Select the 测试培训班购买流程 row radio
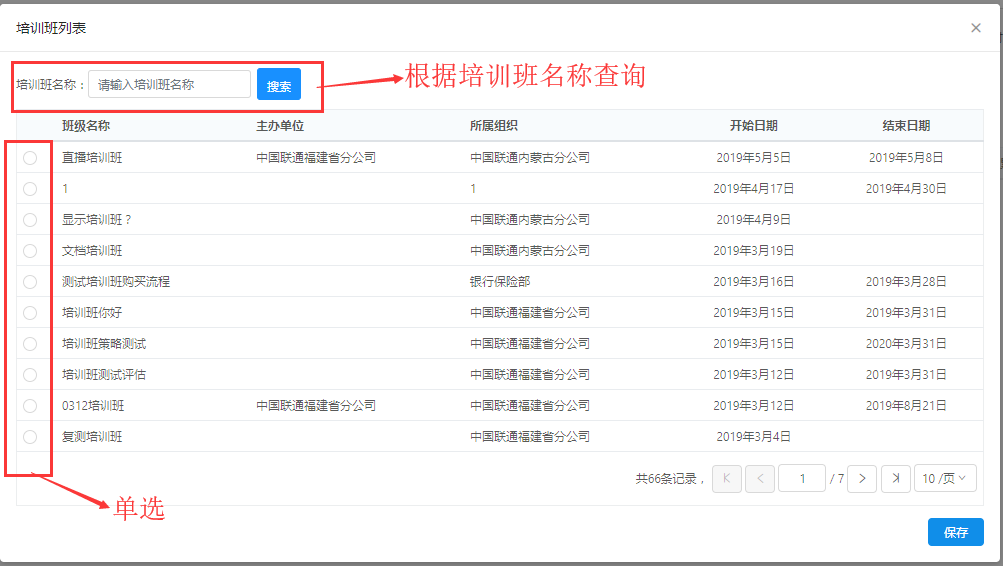The width and height of the screenshot is (1003, 566). 30,282
